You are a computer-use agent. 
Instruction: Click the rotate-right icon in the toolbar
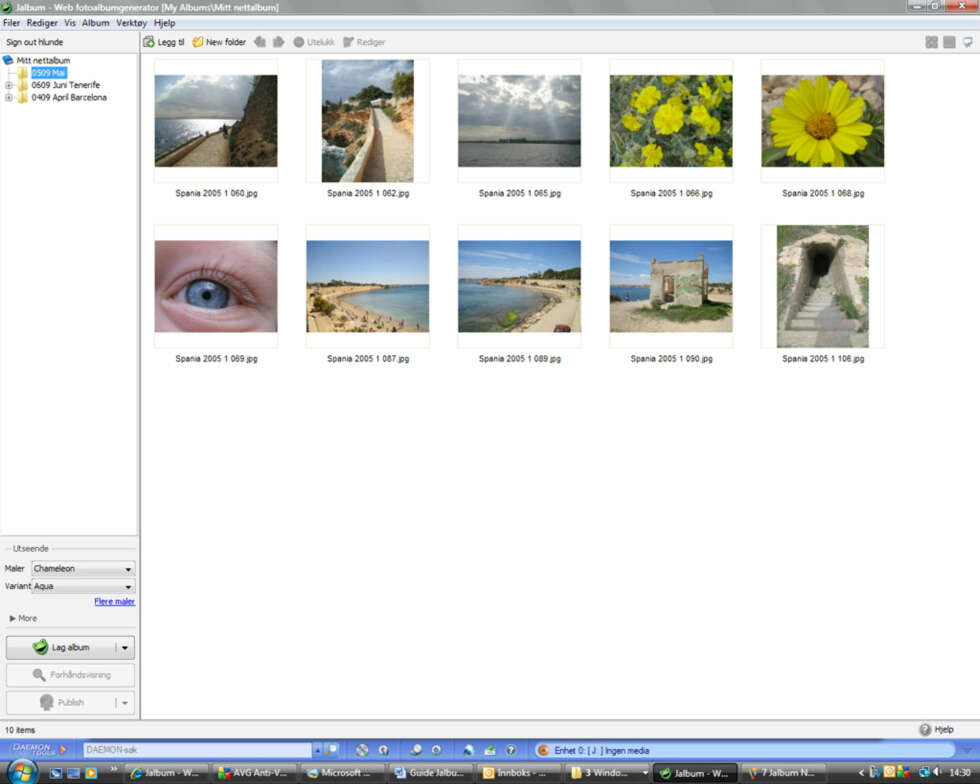tap(279, 42)
